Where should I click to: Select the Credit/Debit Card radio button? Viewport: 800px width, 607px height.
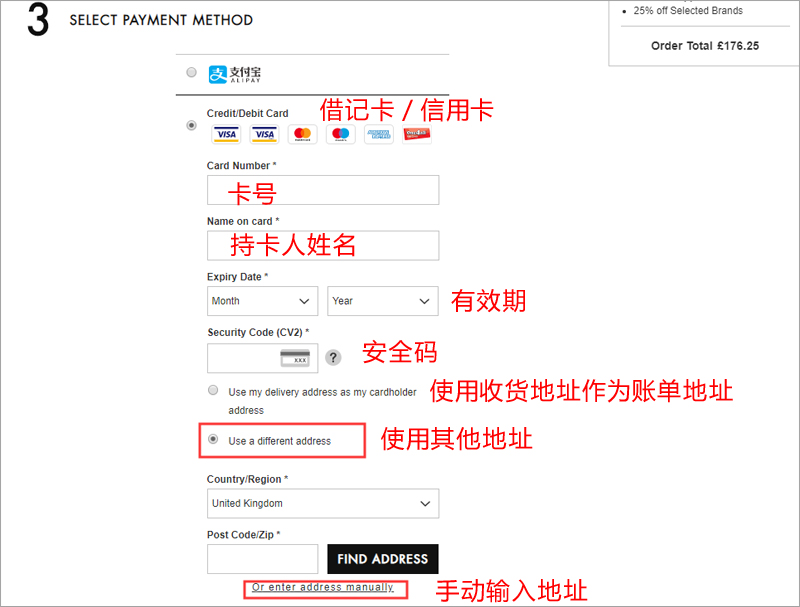191,125
